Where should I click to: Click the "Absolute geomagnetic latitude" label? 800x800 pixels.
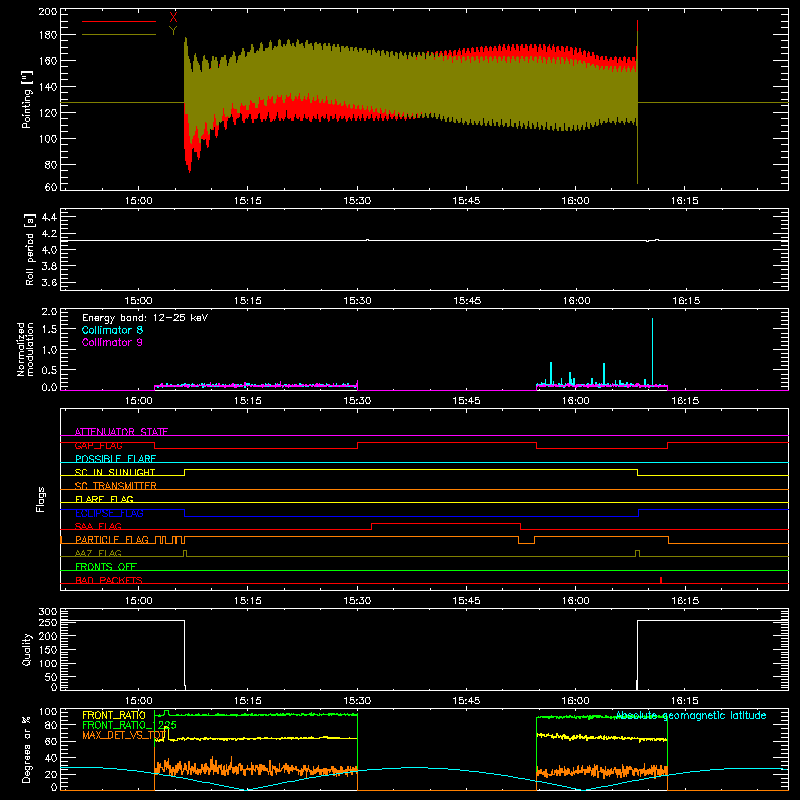[691, 715]
